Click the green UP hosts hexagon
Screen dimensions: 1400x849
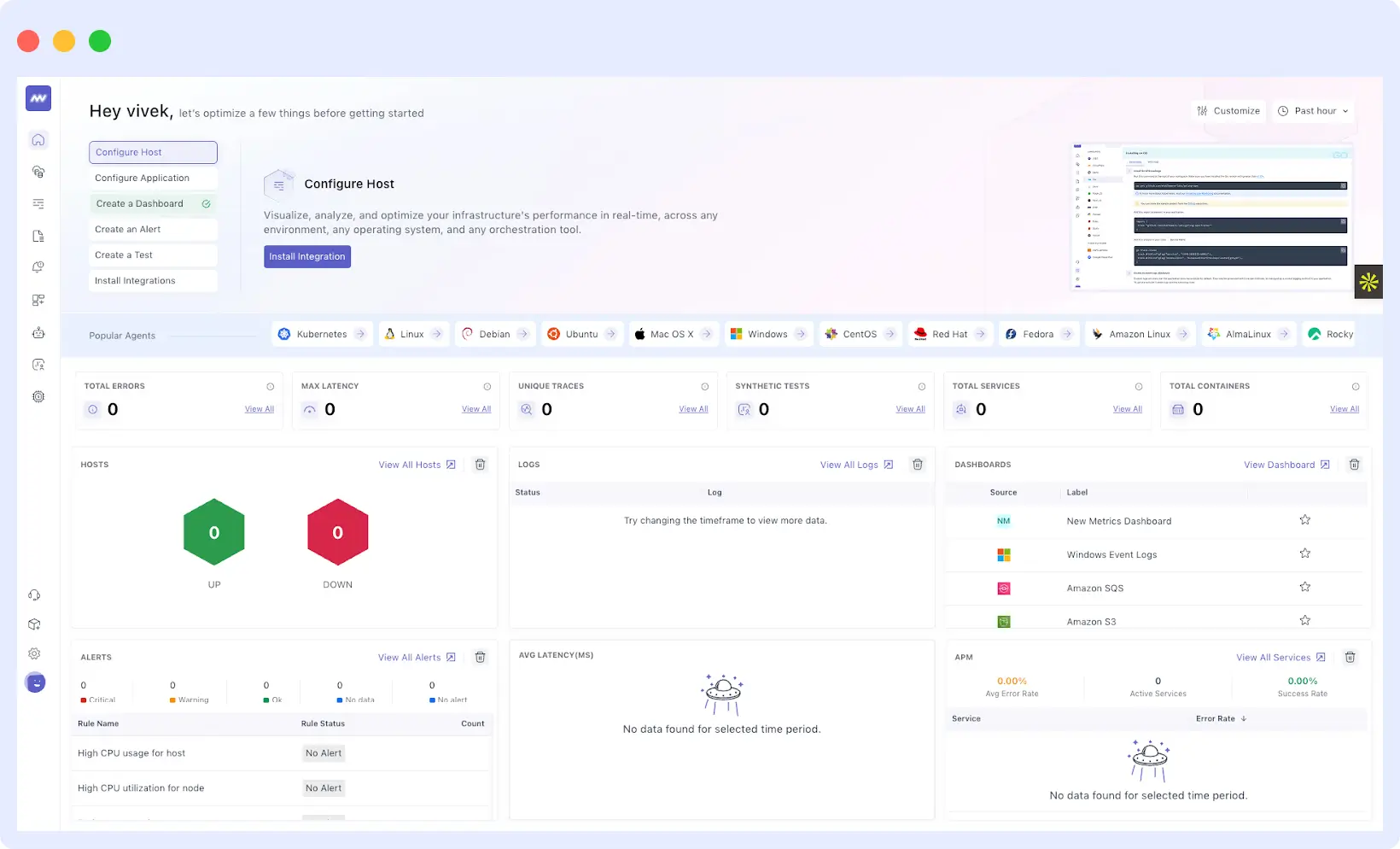pos(214,532)
